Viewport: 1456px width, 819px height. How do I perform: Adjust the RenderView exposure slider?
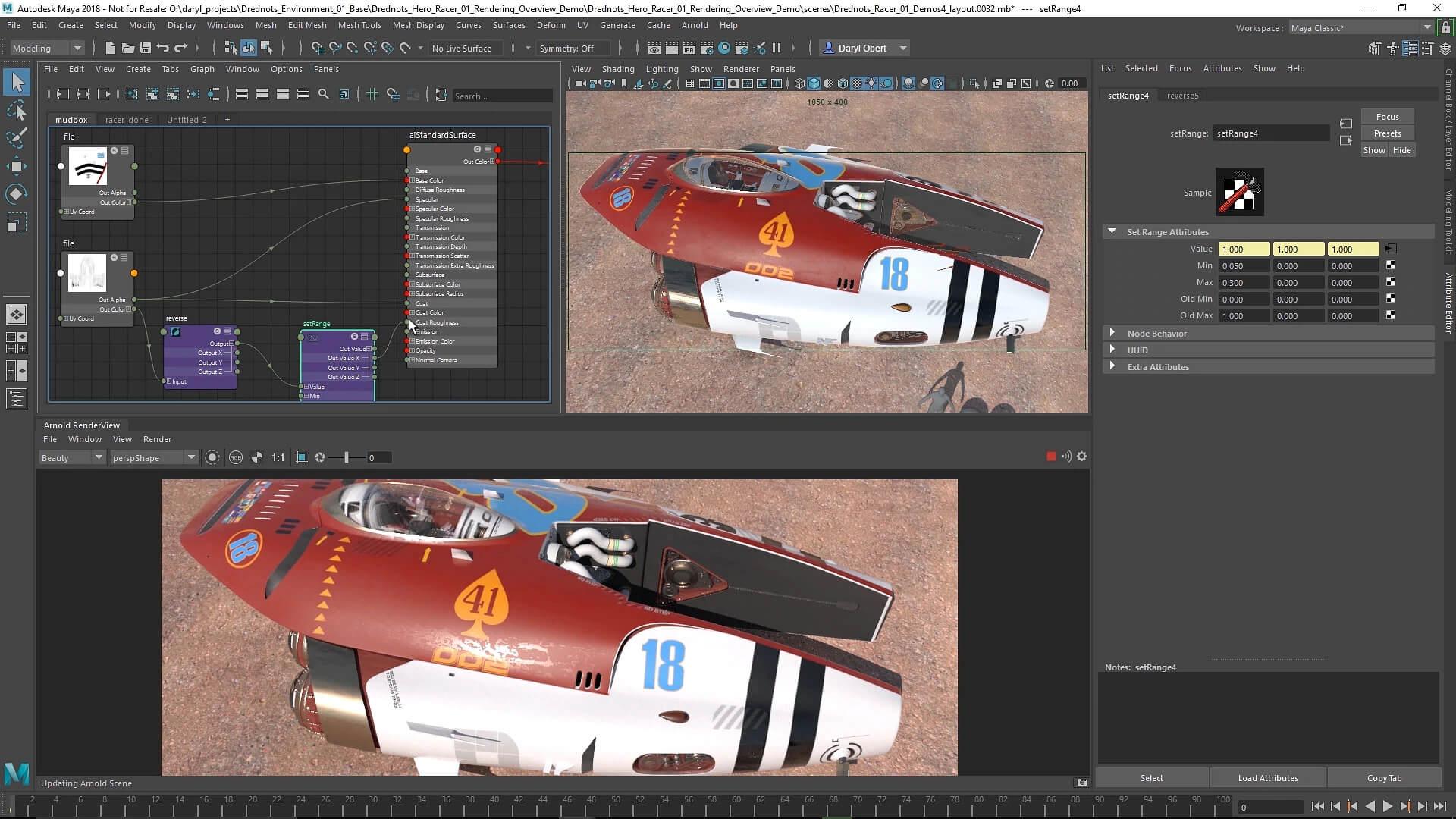pyautogui.click(x=347, y=457)
